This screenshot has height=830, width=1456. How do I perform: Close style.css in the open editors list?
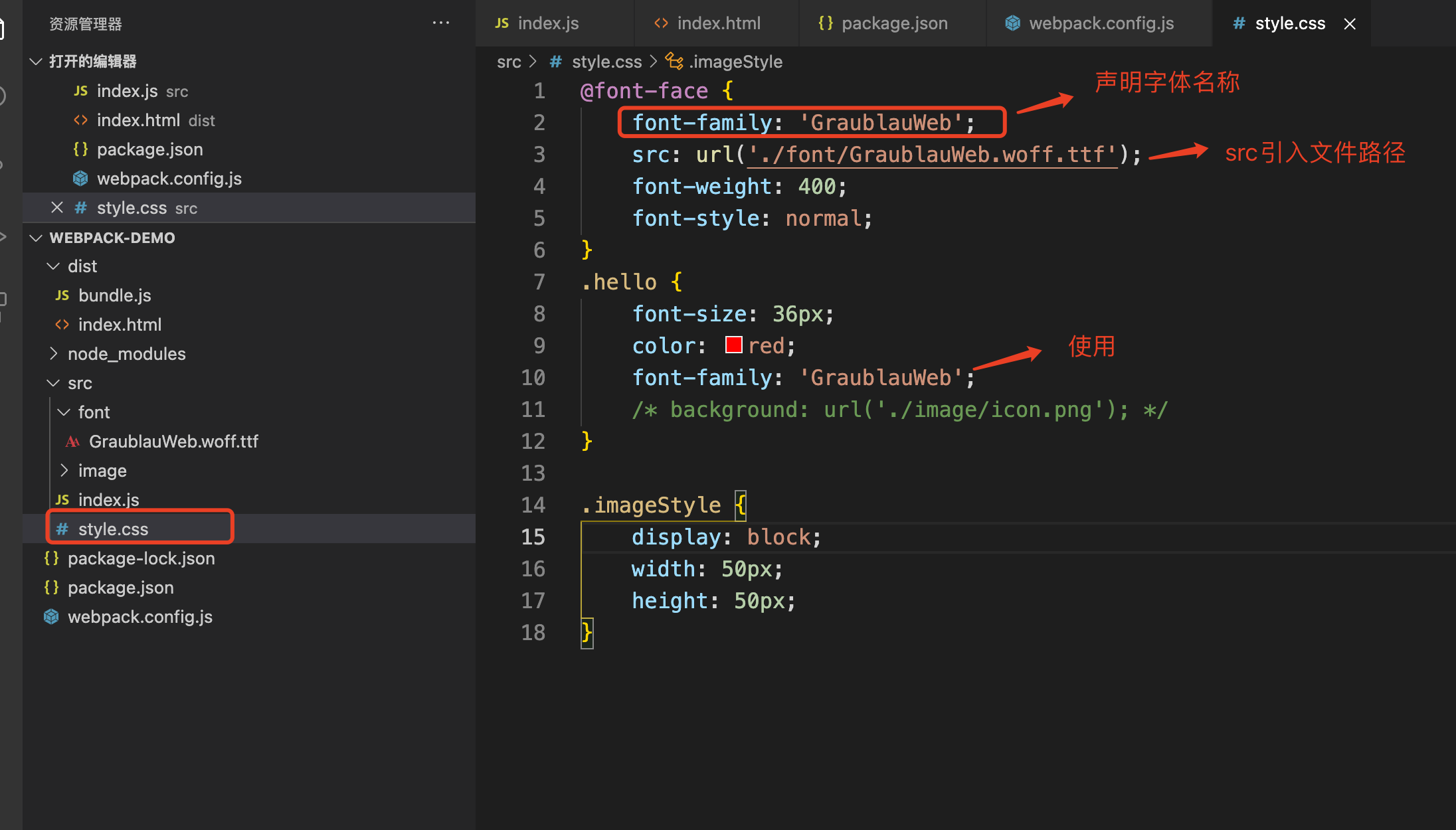[57, 208]
